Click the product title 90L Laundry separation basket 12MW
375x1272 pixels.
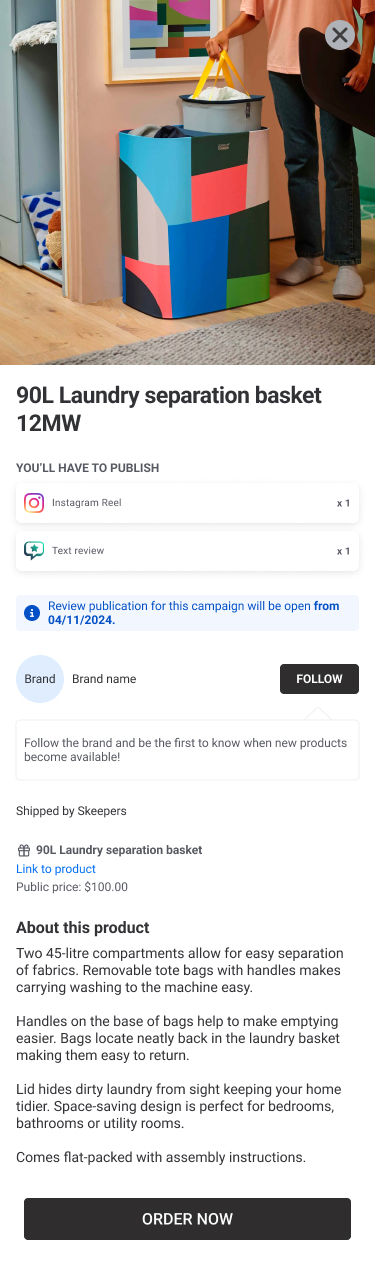(x=169, y=409)
